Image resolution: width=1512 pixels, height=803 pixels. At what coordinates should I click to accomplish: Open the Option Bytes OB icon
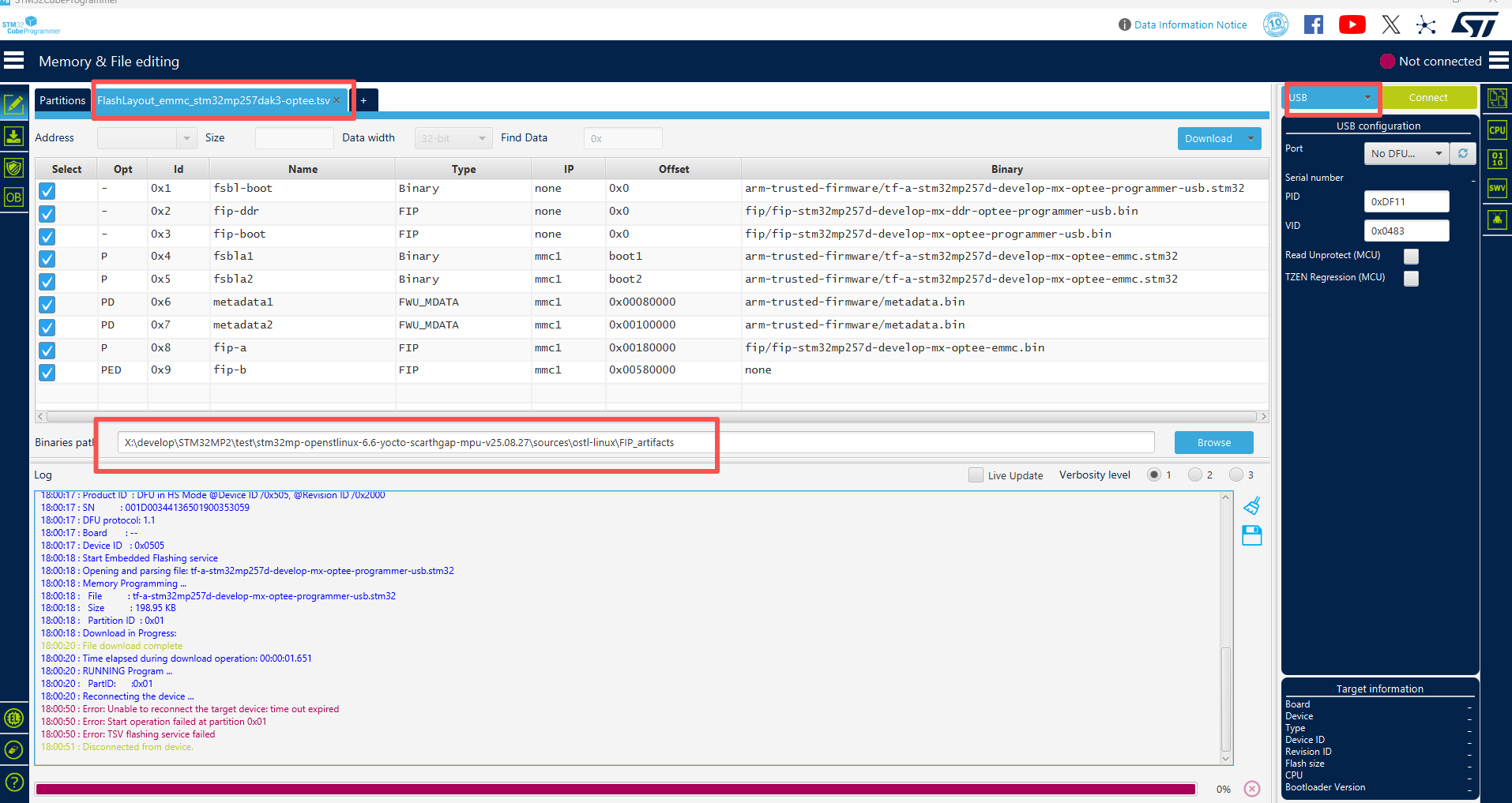pyautogui.click(x=14, y=197)
